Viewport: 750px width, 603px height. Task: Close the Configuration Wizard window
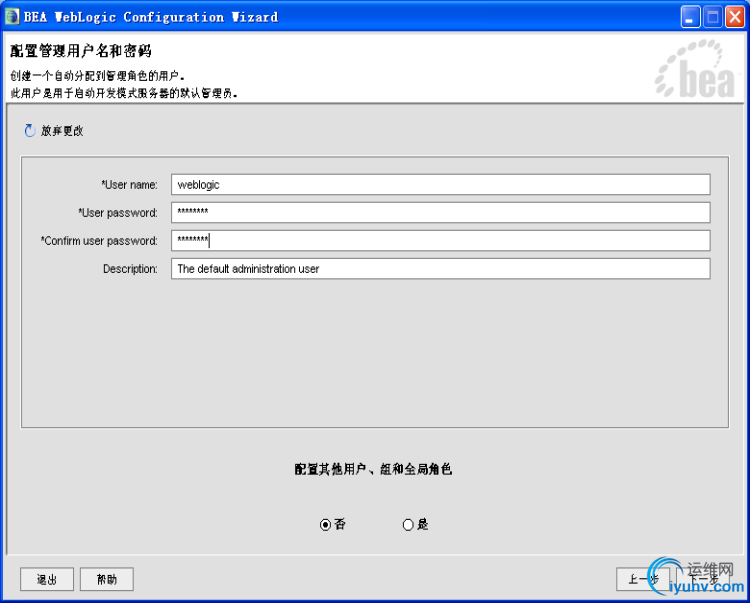point(735,17)
